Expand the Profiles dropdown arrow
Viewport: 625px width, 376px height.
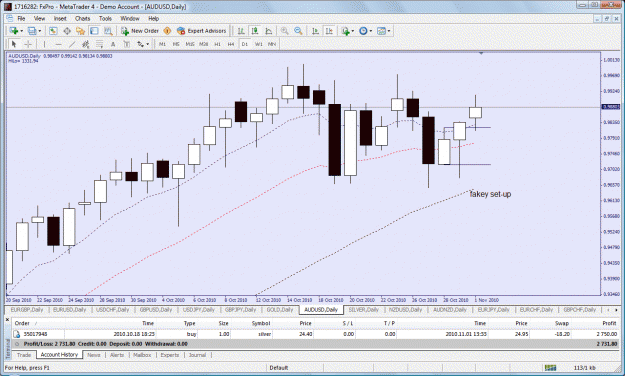coord(39,31)
